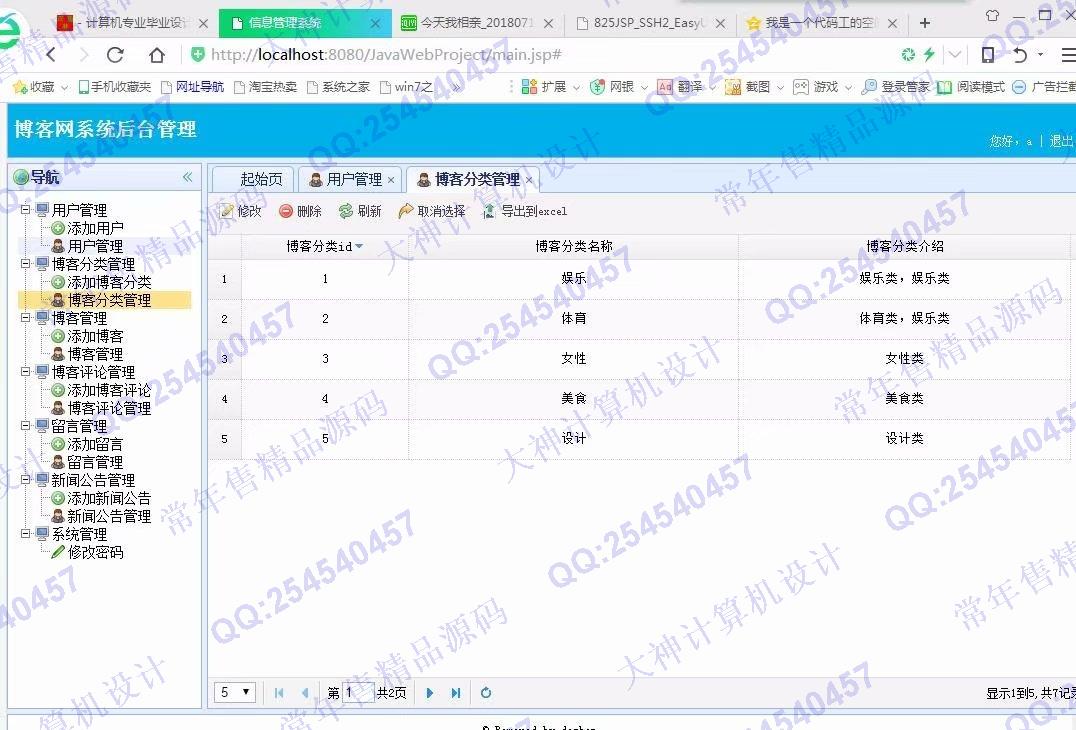Jump to last page in pager

(x=456, y=693)
